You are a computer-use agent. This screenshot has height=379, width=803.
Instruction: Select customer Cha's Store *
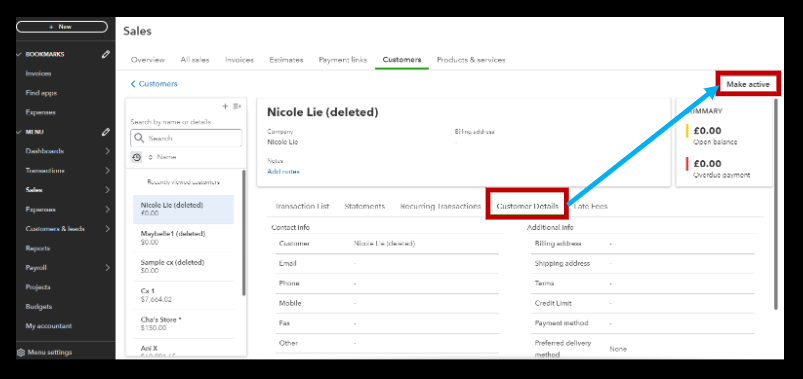click(183, 324)
